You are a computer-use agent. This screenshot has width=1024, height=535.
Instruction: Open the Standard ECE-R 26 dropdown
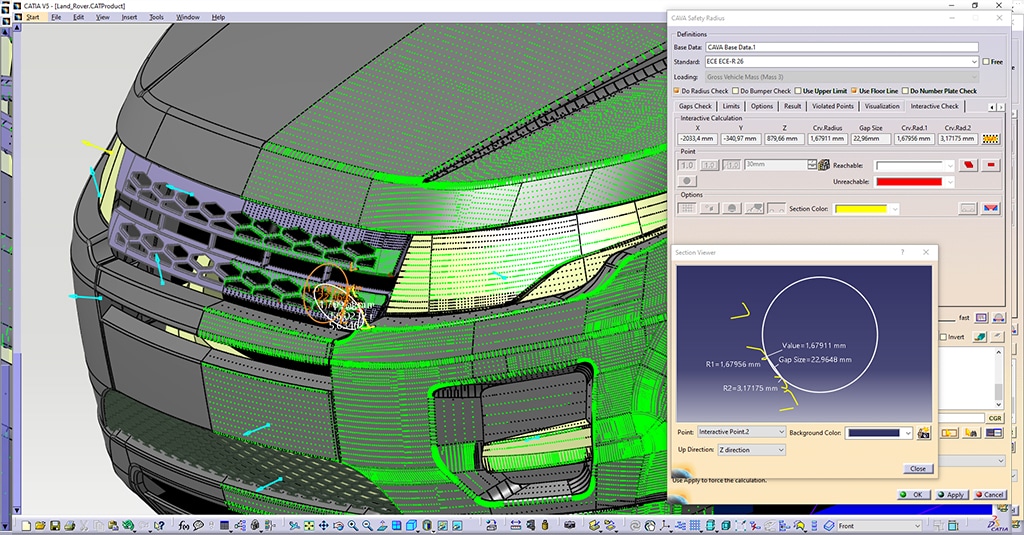pyautogui.click(x=974, y=61)
